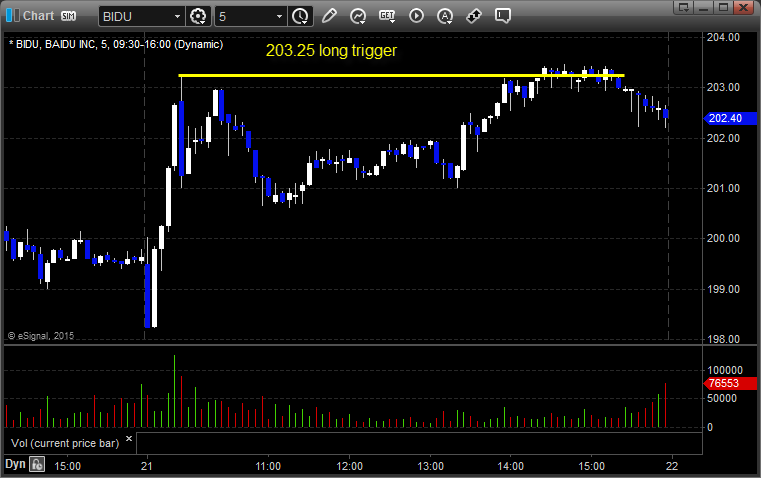The height and width of the screenshot is (478, 761).
Task: Click the 199.00 price axis label
Action: coord(723,289)
